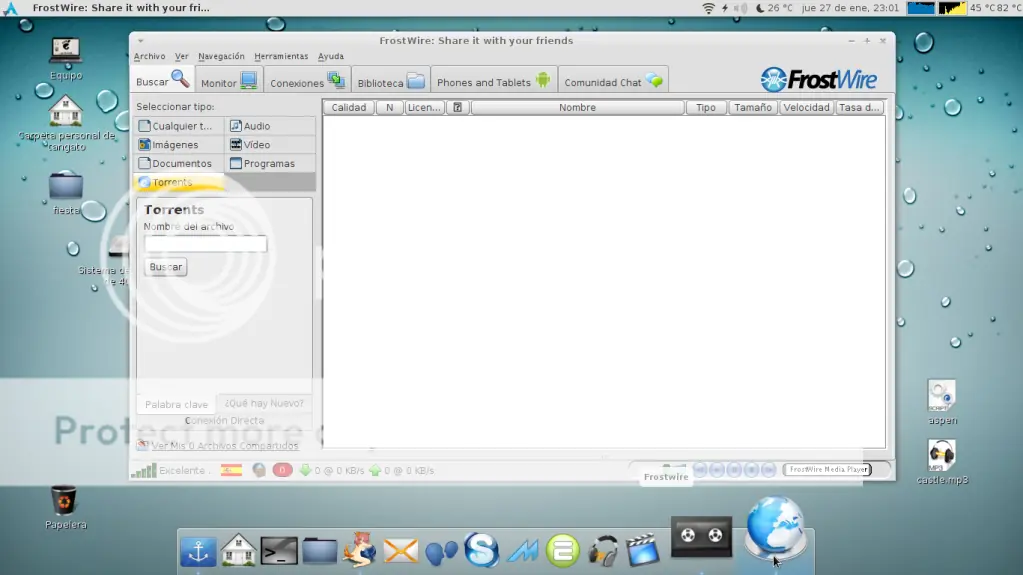Open the home folder dock icon

[x=238, y=550]
